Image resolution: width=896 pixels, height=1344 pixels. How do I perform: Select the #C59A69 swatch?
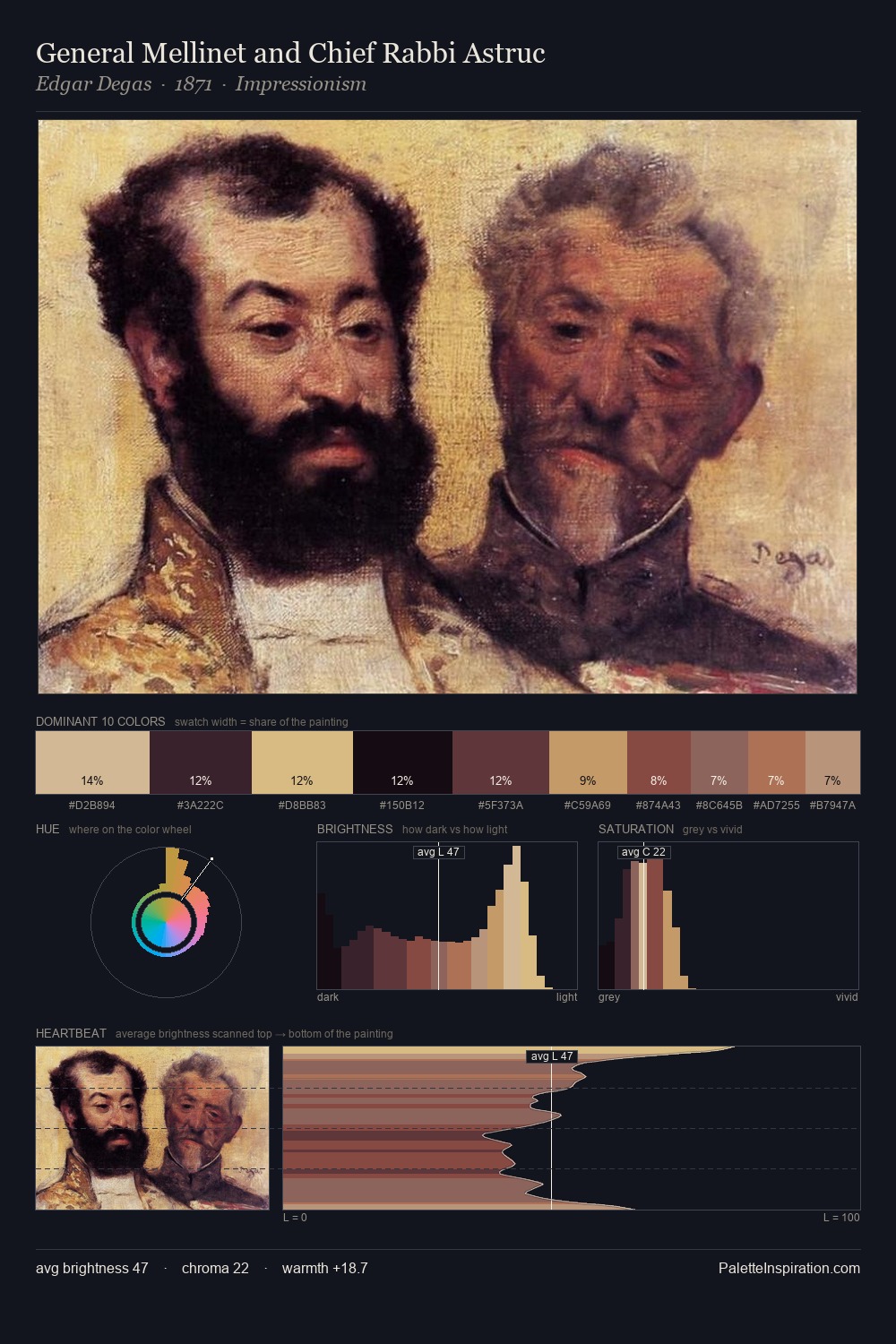(x=588, y=762)
